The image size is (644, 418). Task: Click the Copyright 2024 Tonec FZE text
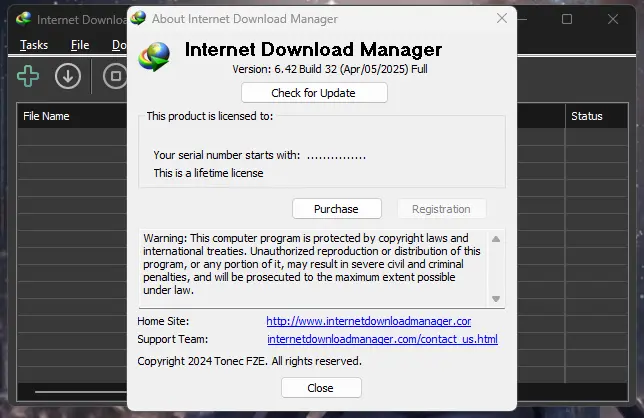tap(250, 361)
